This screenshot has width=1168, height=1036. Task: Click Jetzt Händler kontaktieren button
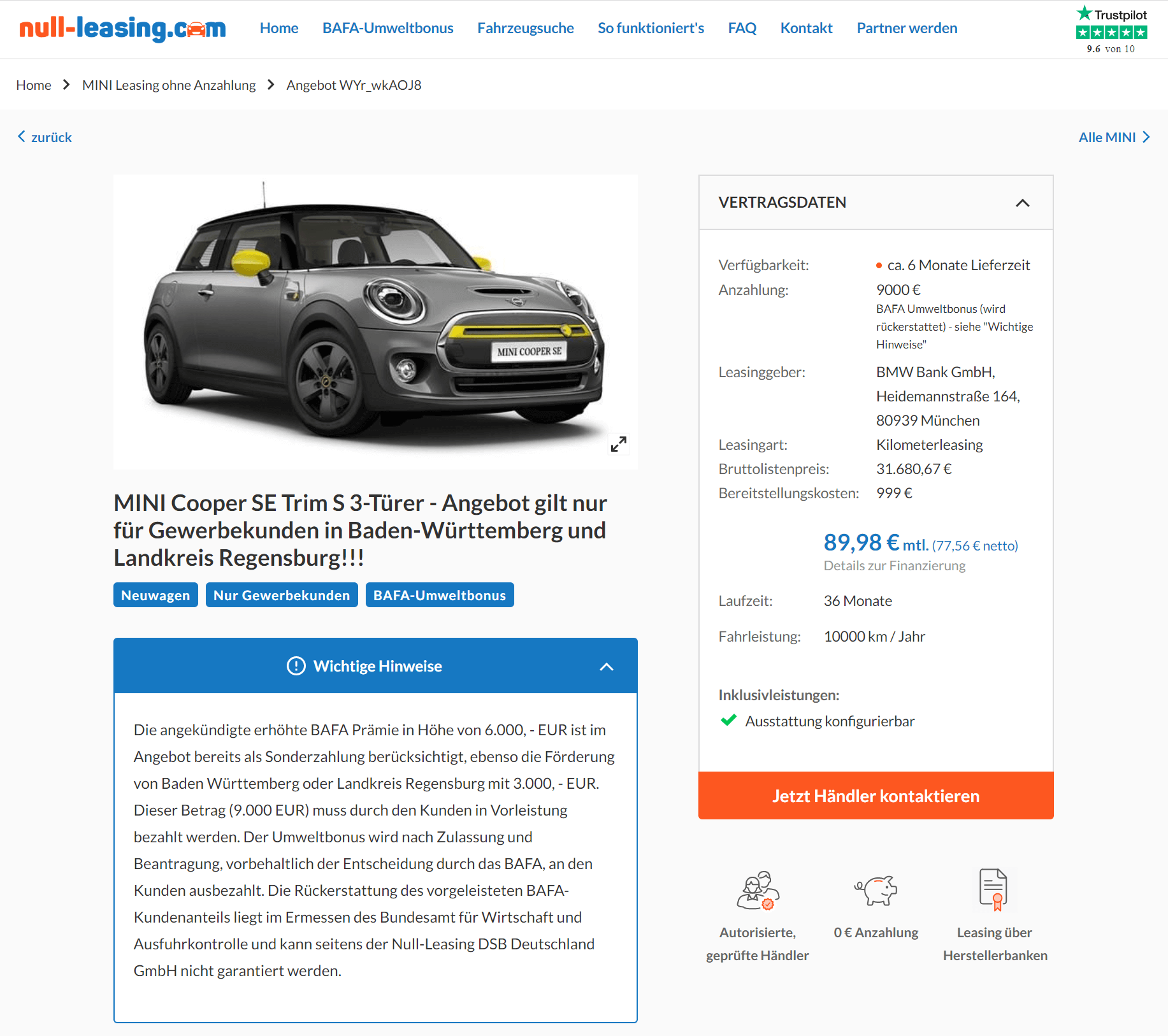876,795
